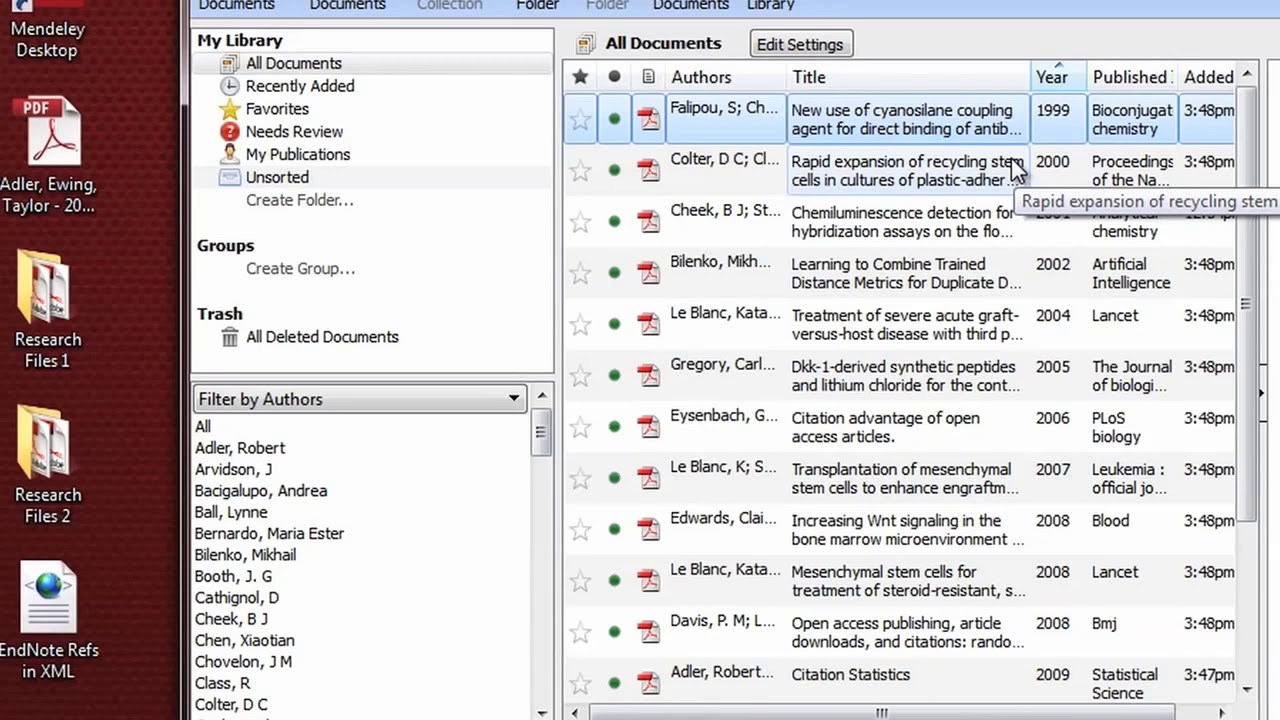This screenshot has width=1280, height=720.
Task: Open the Adler, Ewing, Taylor PDF file
Action: click(48, 155)
